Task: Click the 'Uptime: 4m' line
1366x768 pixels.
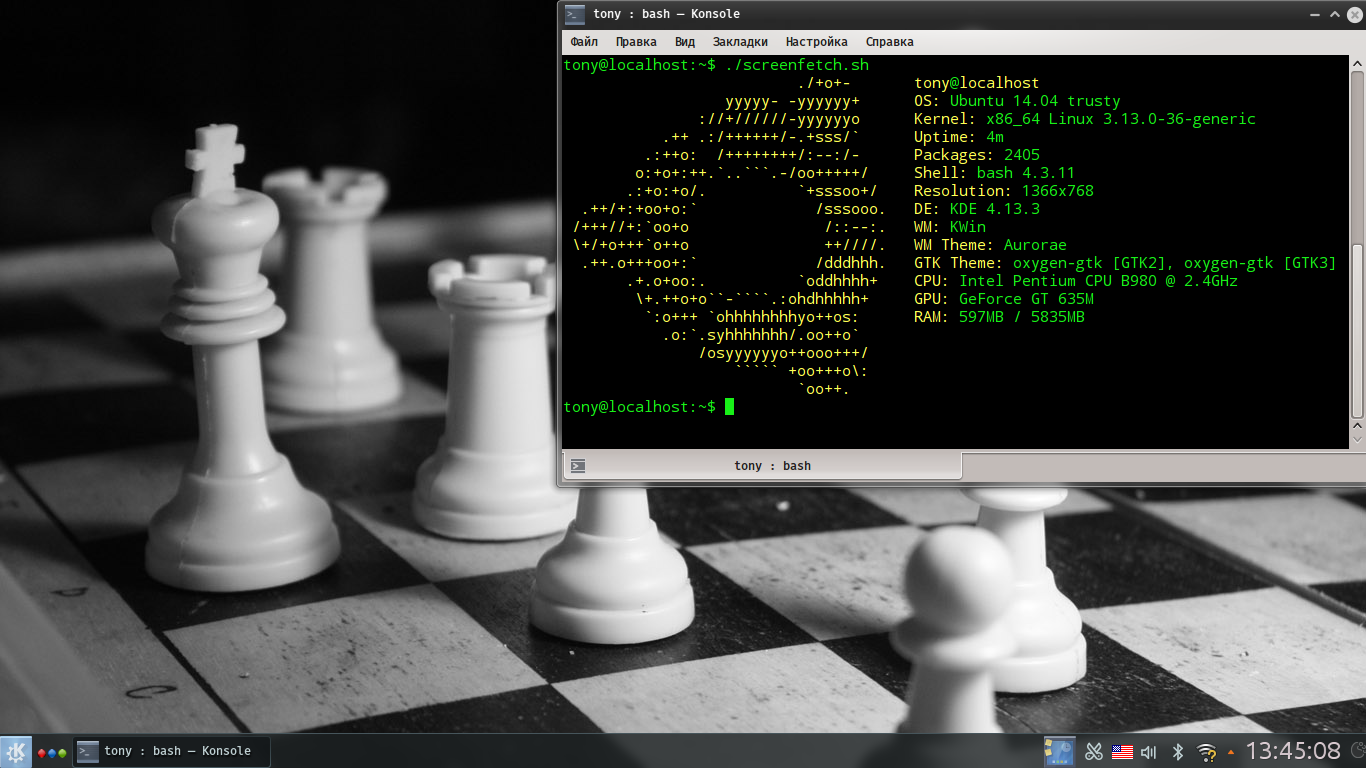Action: [958, 137]
